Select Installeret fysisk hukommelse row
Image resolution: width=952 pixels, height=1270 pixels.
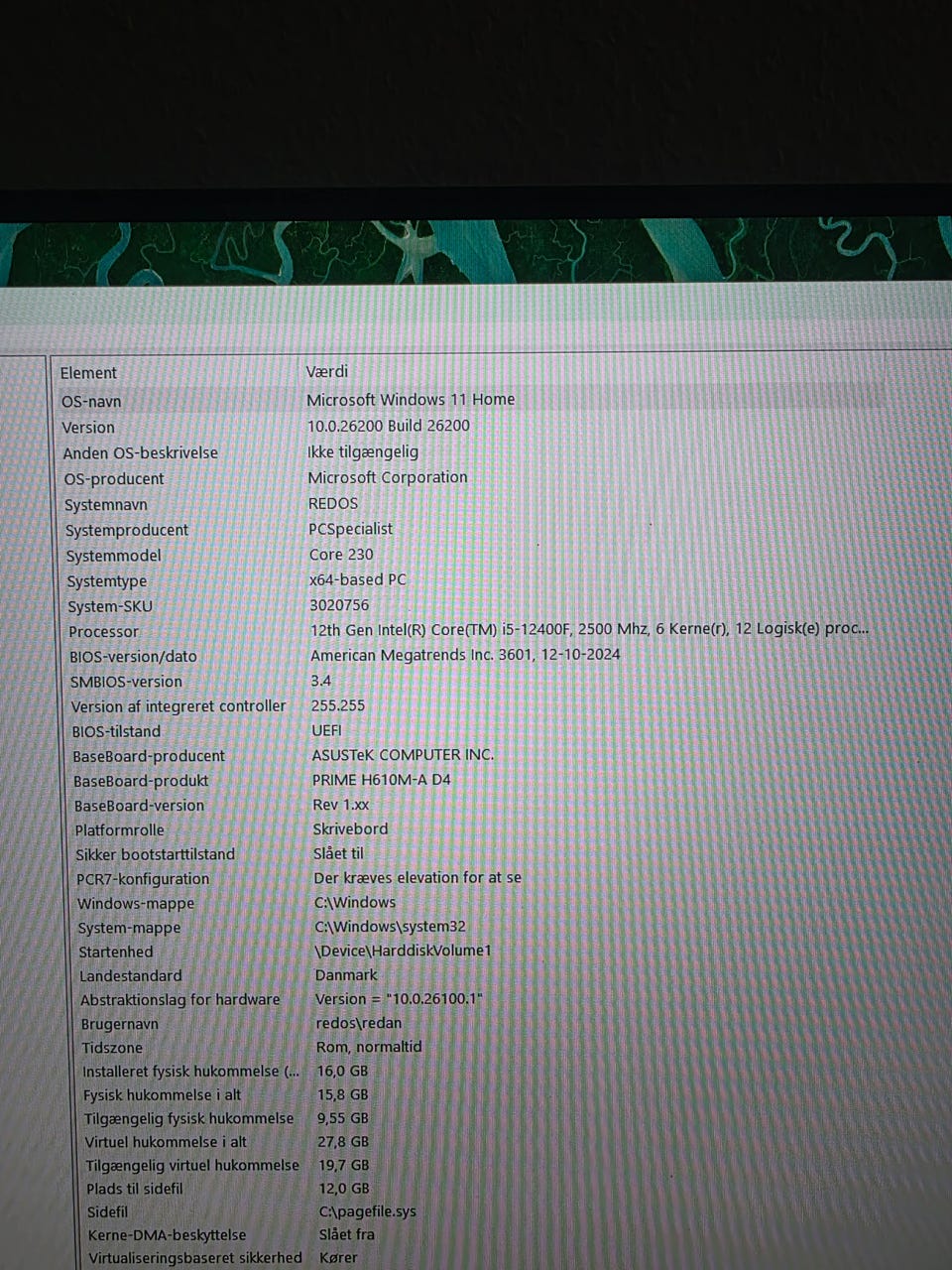(190, 1072)
